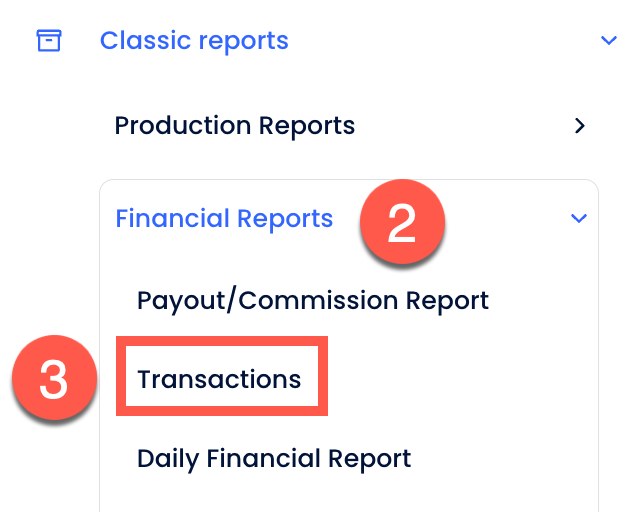Click the Financial Reports heading text

(224, 218)
